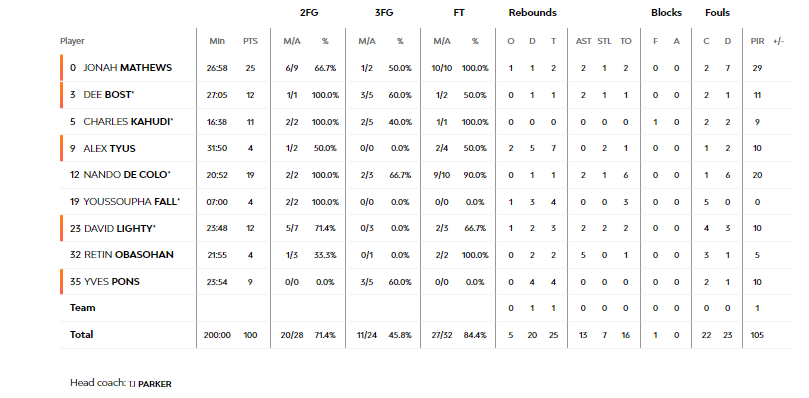Viewport: 809px width, 398px height.
Task: Click the PTS column header
Action: point(250,41)
